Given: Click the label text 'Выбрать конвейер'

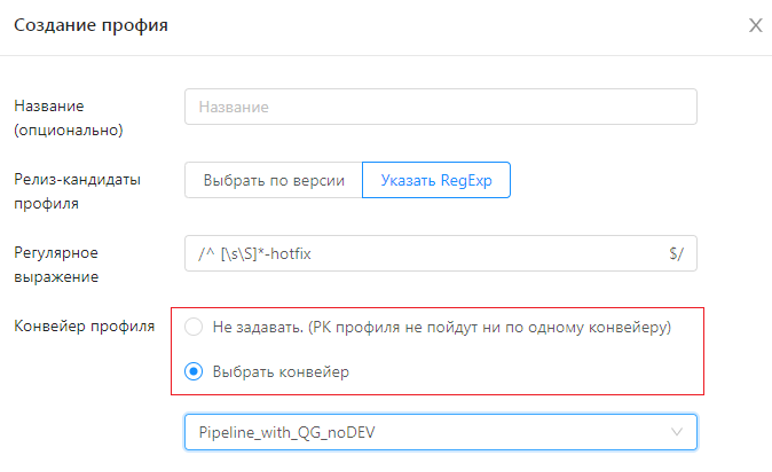Looking at the screenshot, I should pyautogui.click(x=281, y=372).
